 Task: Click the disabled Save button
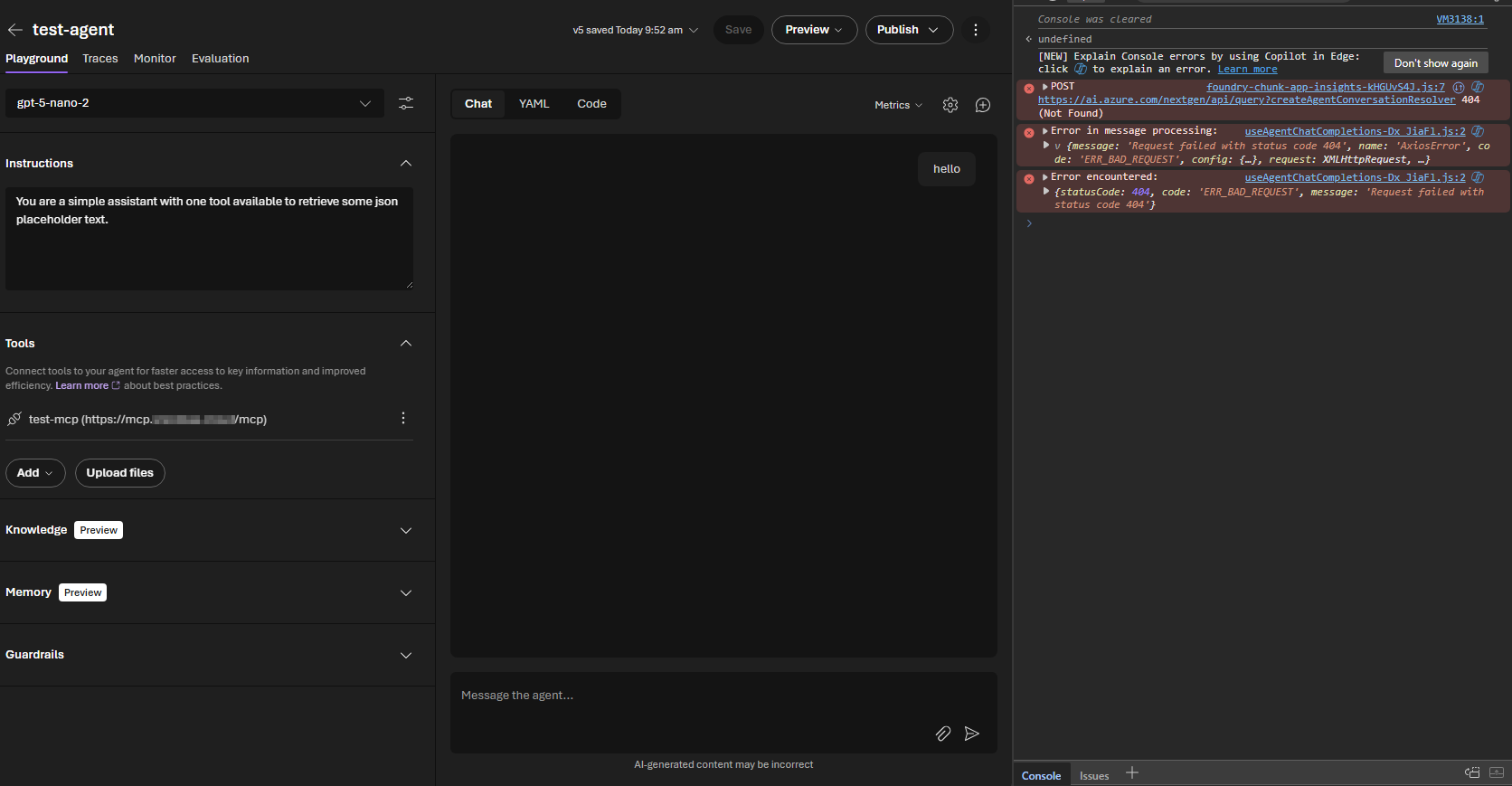click(x=738, y=30)
